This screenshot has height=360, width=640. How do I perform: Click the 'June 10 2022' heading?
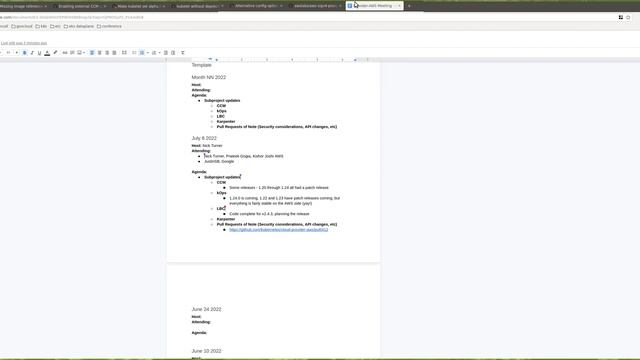pyautogui.click(x=207, y=351)
